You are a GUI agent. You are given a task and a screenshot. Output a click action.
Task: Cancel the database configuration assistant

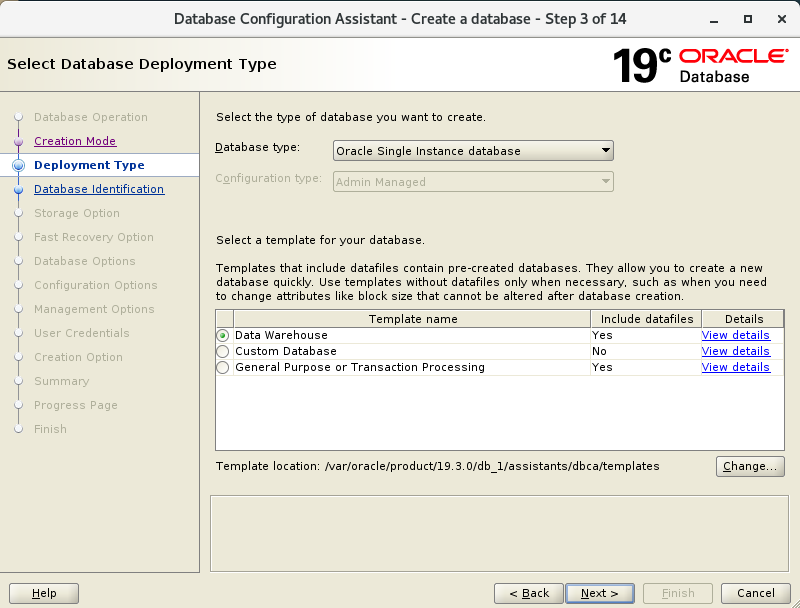(755, 593)
